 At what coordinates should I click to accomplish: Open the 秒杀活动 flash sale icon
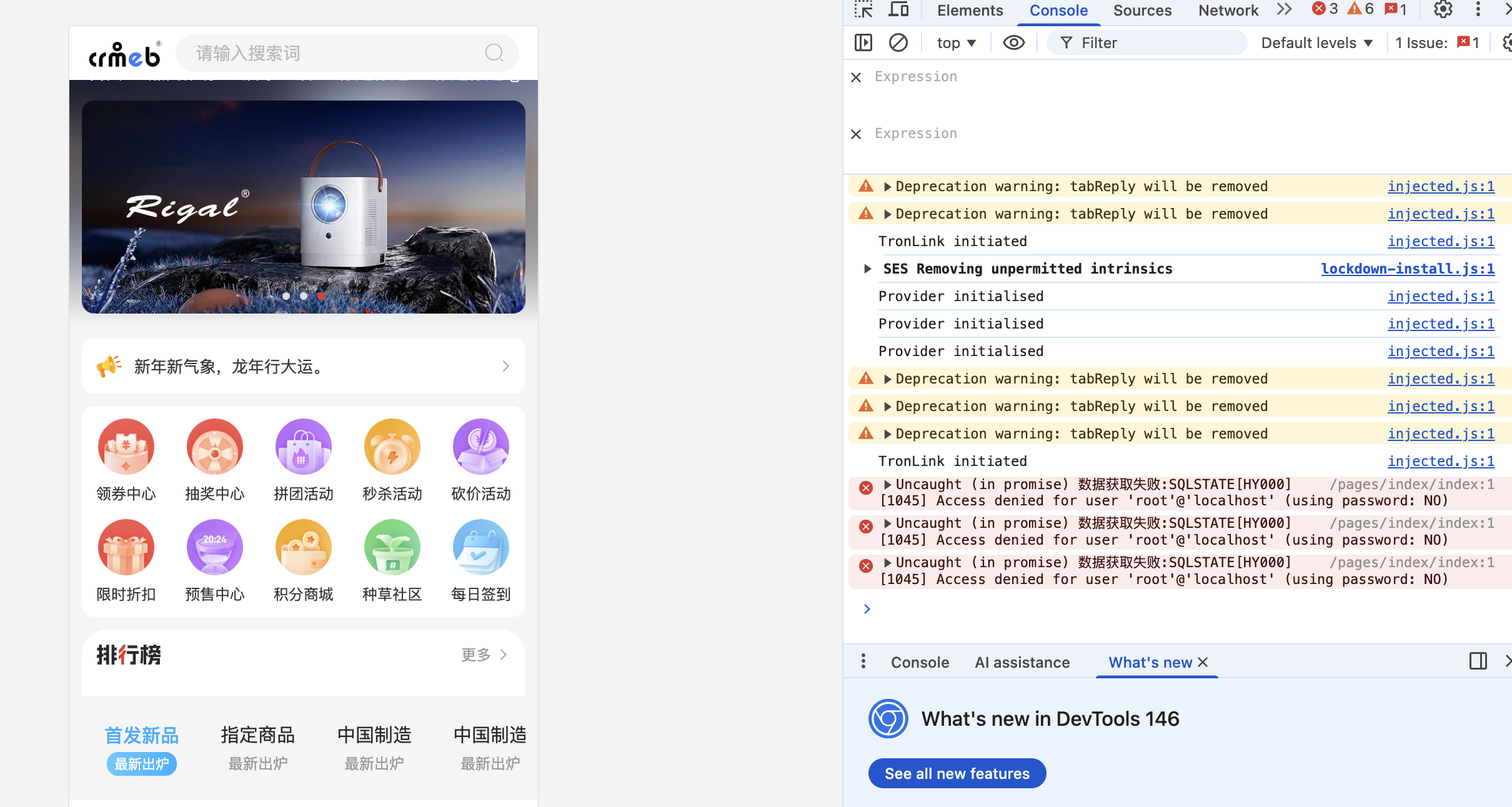pyautogui.click(x=392, y=447)
